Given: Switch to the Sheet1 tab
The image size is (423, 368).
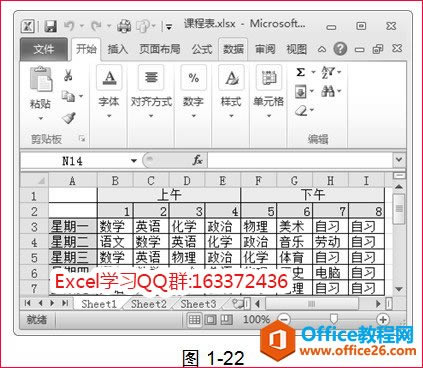Looking at the screenshot, I should pyautogui.click(x=99, y=304).
